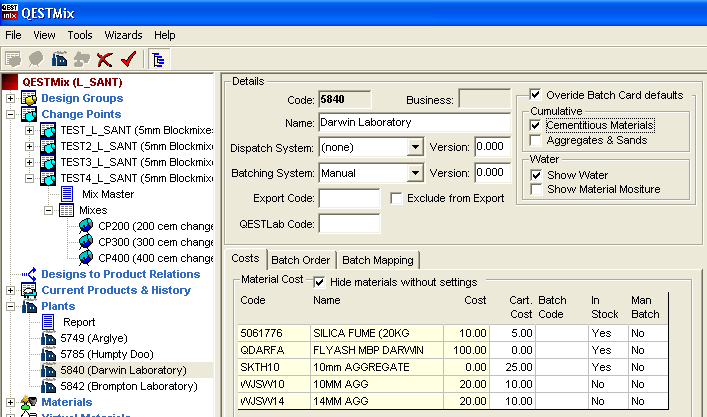Open the Wizards menu
707x417 pixels.
(x=123, y=35)
